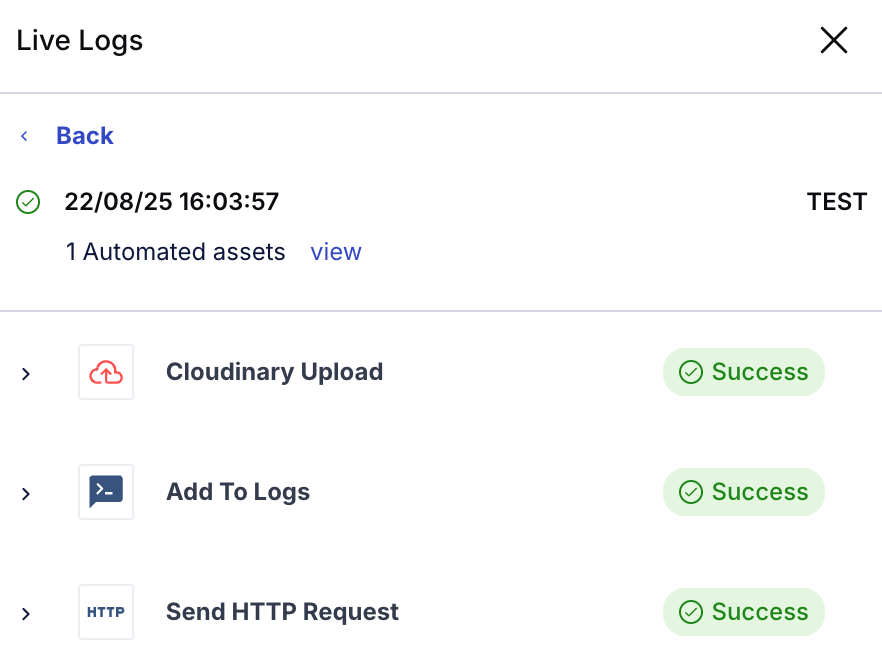This screenshot has height=658, width=882.
Task: Expand the Cloudinary Upload step details
Action: click(x=27, y=372)
